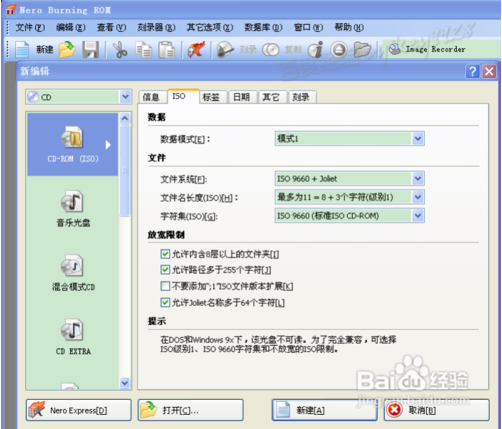
Task: Copy using the two-pages toolbar icon
Action: pyautogui.click(x=143, y=50)
